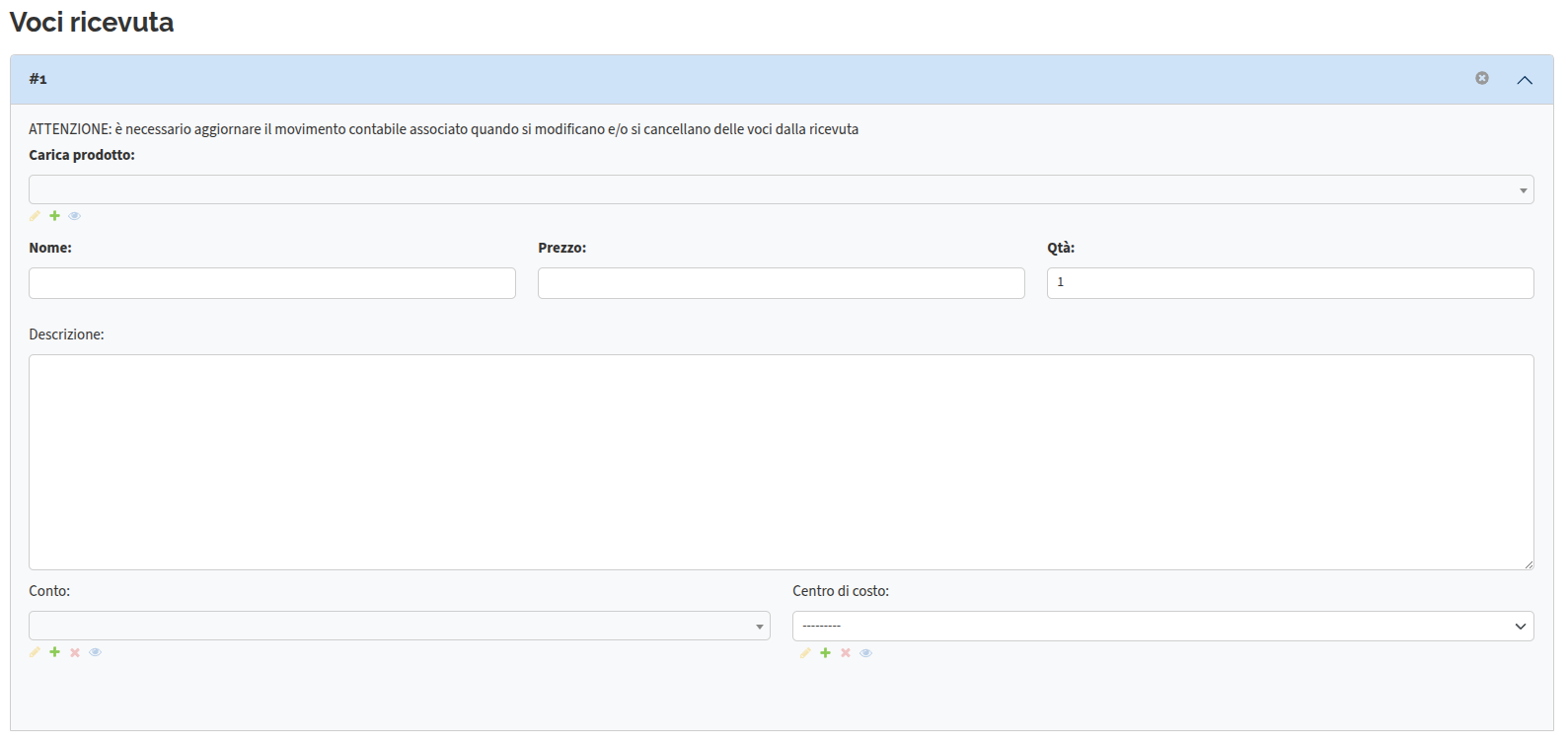Collapse the #1 receipt item panel
This screenshot has height=744, width=1568.
pyautogui.click(x=1525, y=80)
